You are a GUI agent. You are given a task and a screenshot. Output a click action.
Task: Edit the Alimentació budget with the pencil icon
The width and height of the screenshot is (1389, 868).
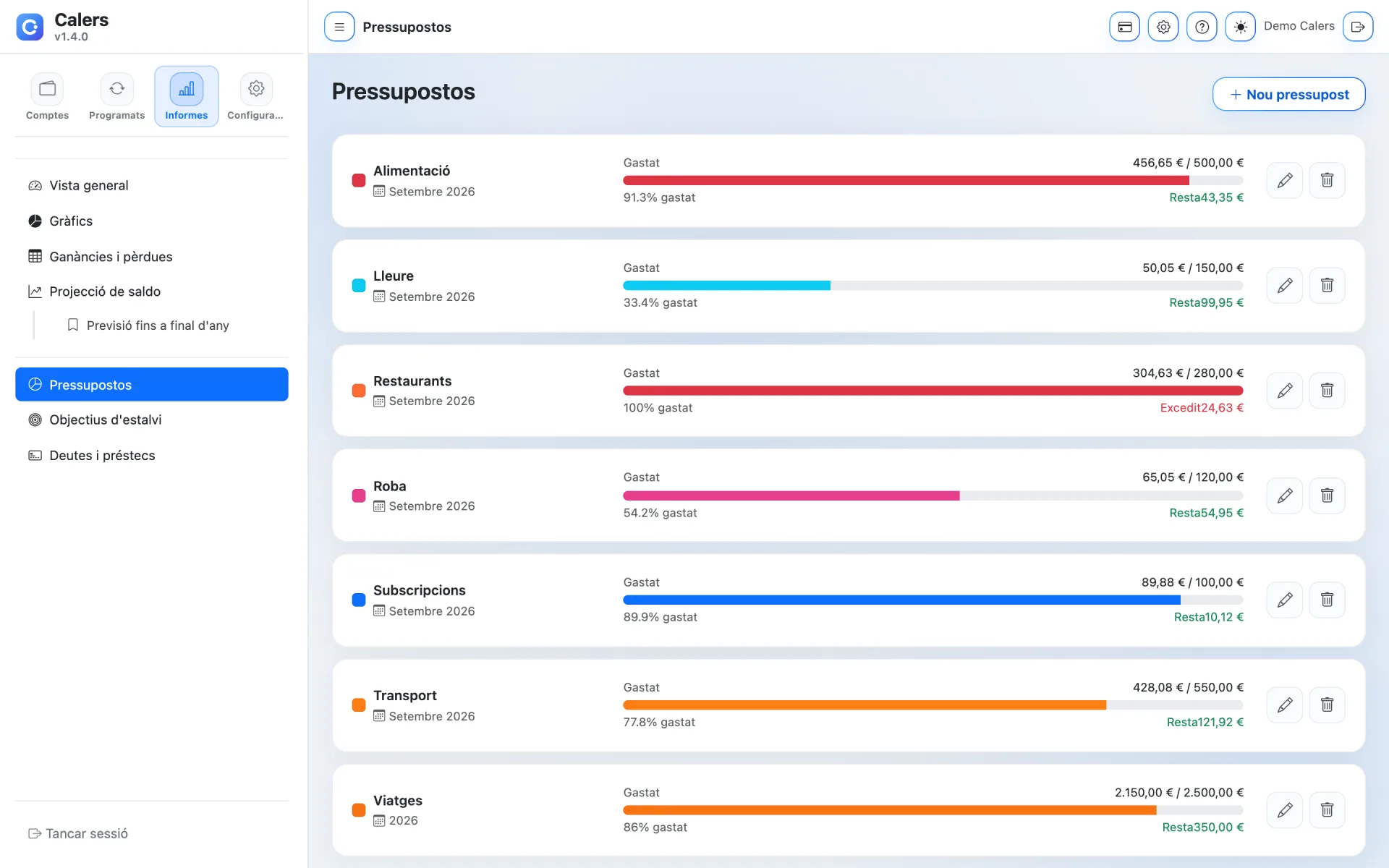(x=1285, y=180)
